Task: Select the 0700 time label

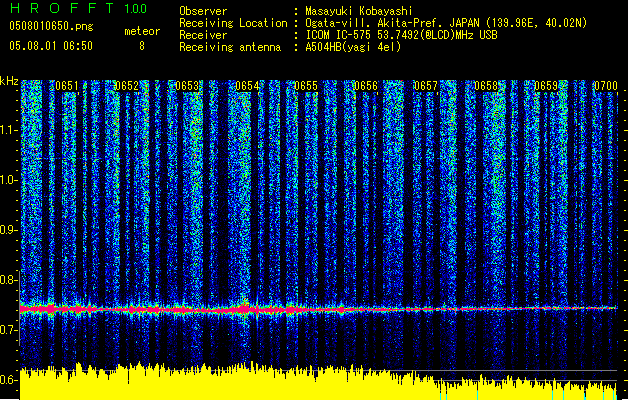Action: pyautogui.click(x=606, y=87)
